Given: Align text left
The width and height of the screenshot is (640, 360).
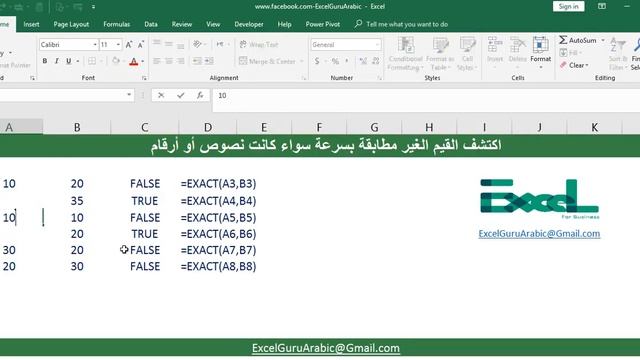Looking at the screenshot, I should 157,61.
